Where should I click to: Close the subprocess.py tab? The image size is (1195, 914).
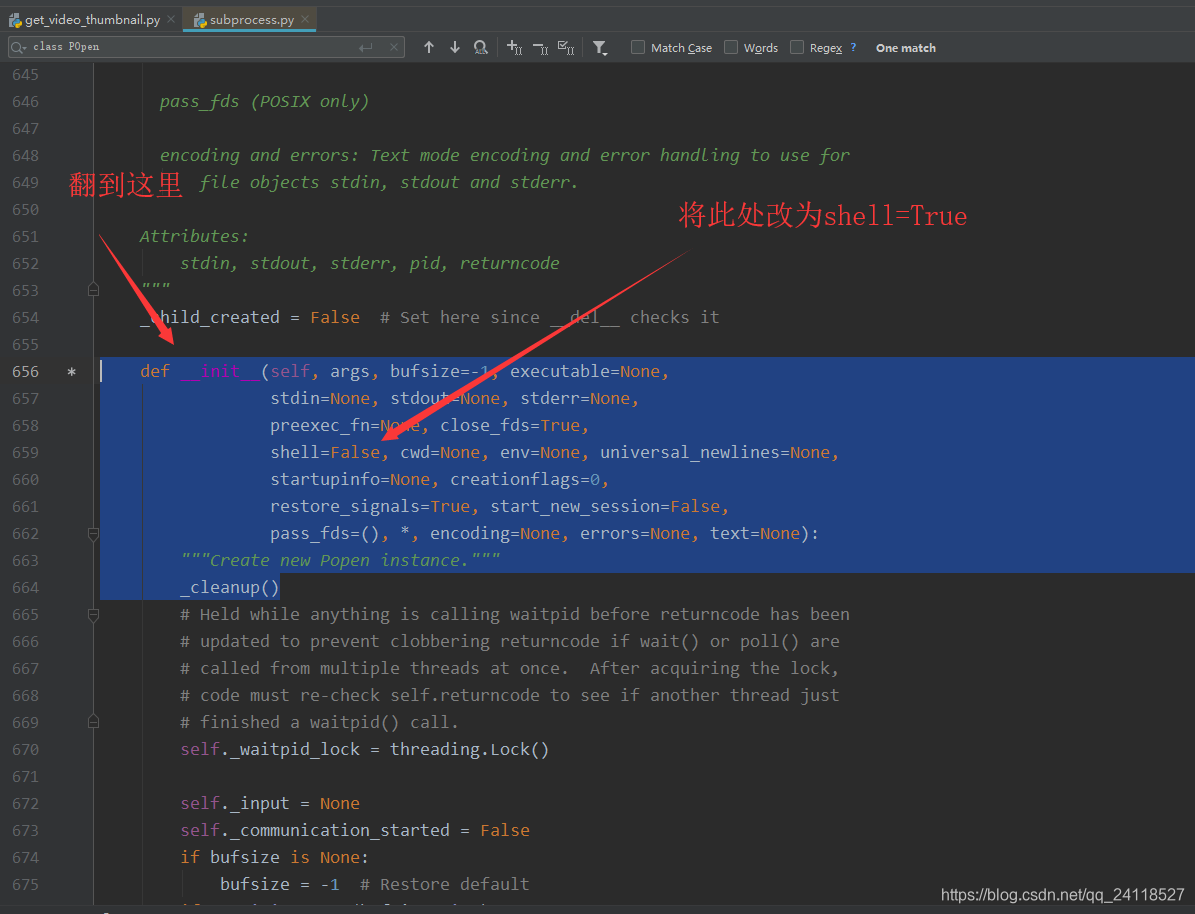[305, 19]
